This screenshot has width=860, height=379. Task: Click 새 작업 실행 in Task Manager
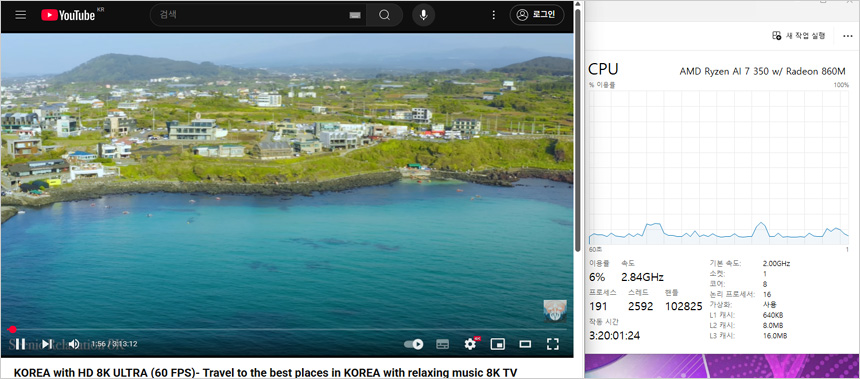tap(799, 36)
